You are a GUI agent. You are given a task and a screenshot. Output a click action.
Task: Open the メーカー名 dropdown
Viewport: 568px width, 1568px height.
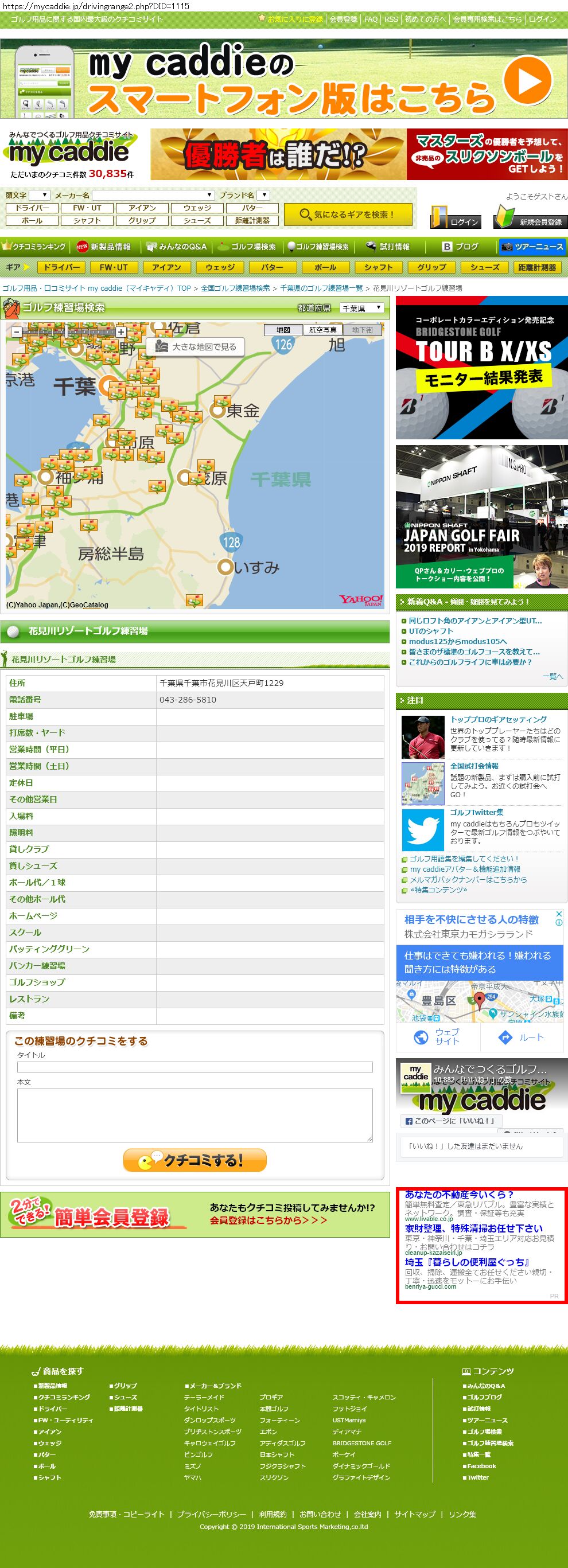click(x=153, y=195)
